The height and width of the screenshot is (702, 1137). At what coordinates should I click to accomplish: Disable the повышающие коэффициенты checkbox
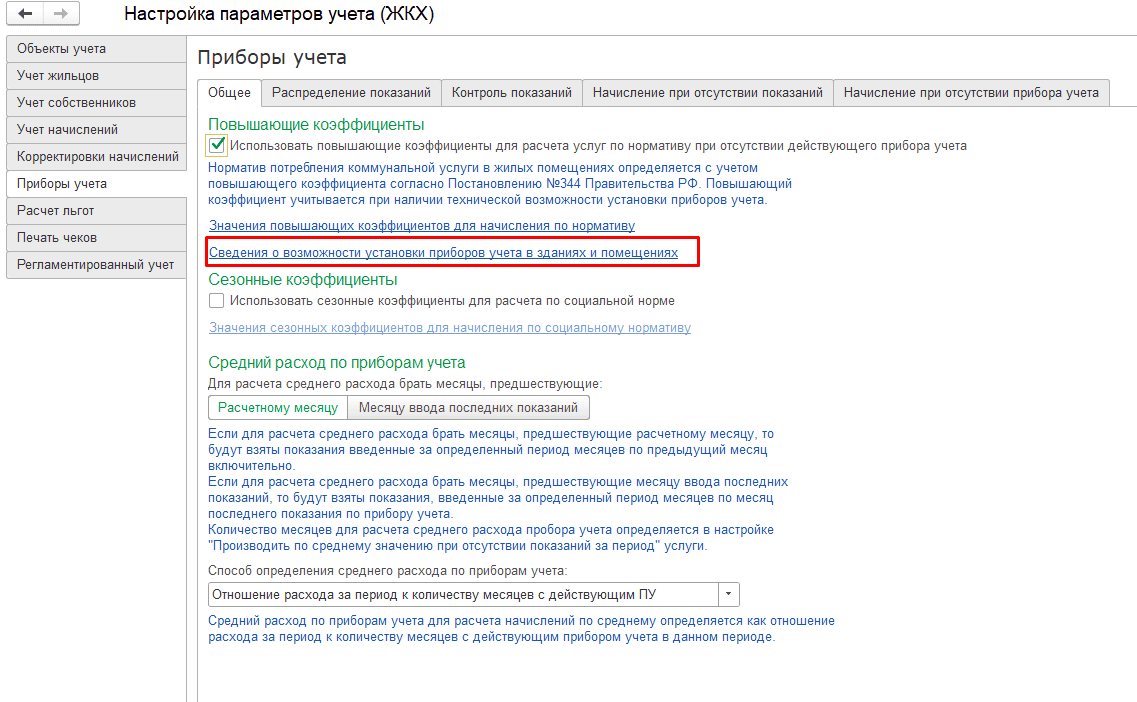coord(216,145)
